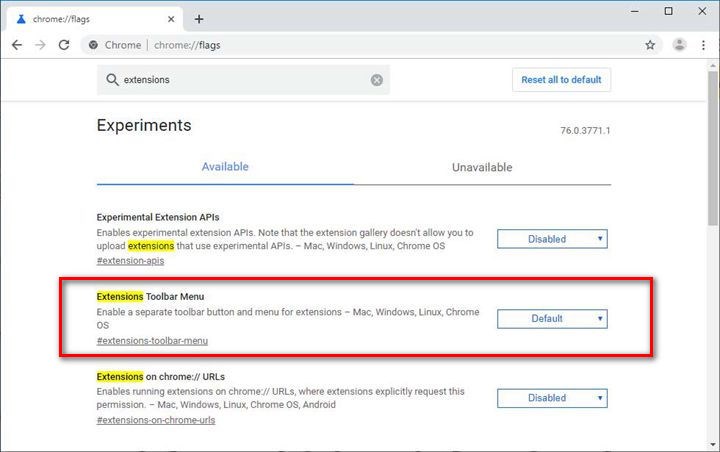720x452 pixels.
Task: Click description 'Enables running extensions on chrome://'
Action: pyautogui.click(x=281, y=398)
